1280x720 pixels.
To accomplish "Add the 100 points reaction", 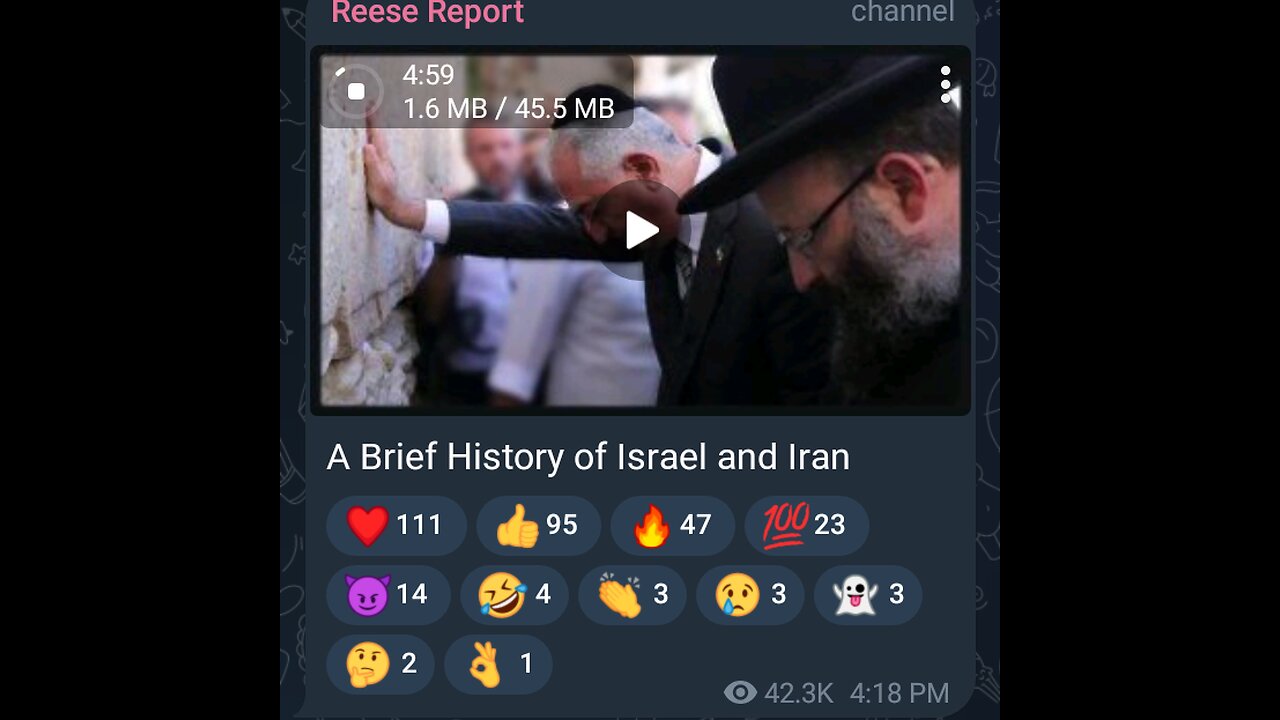I will point(806,525).
